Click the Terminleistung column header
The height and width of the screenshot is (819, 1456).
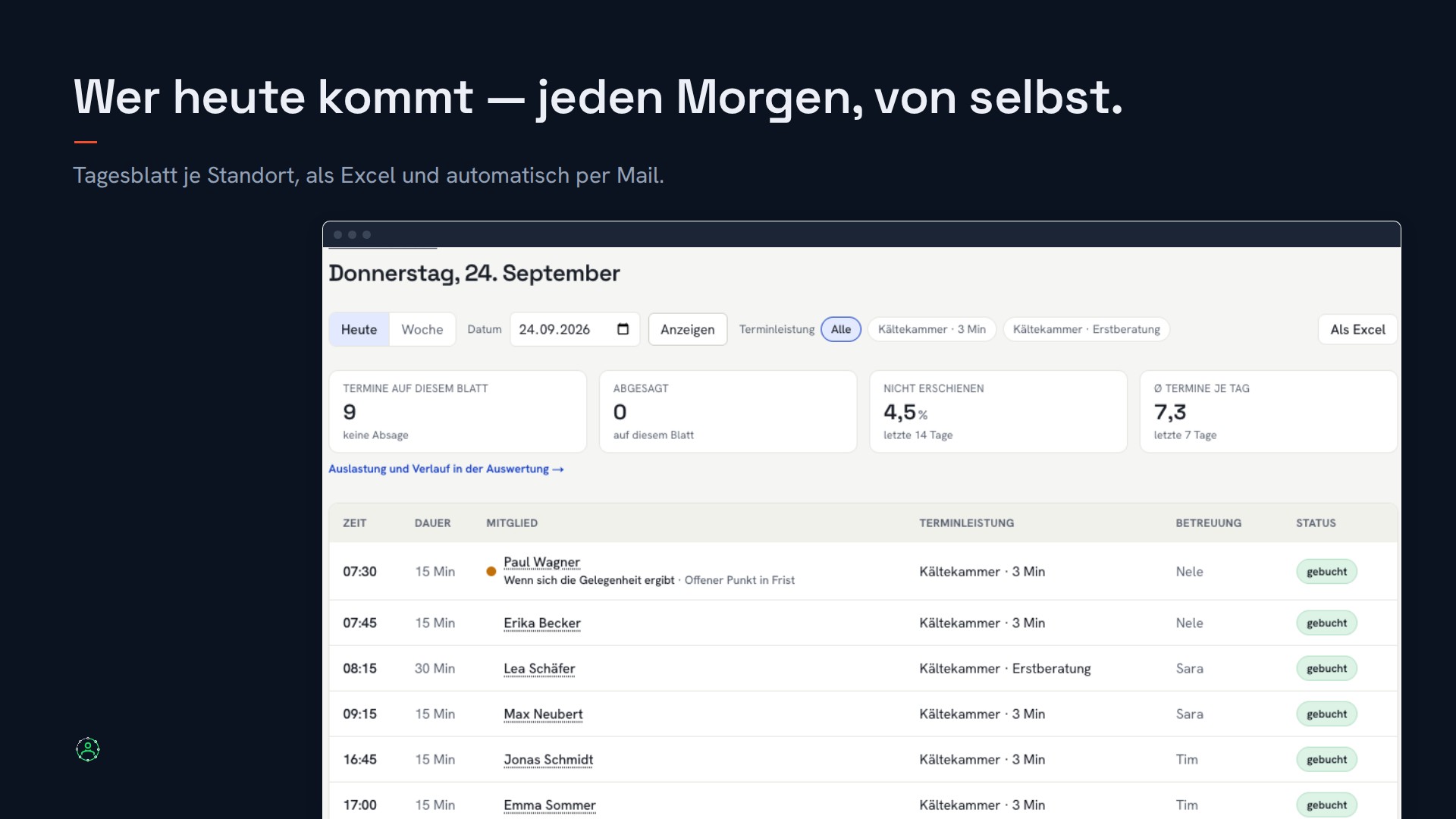click(x=966, y=523)
